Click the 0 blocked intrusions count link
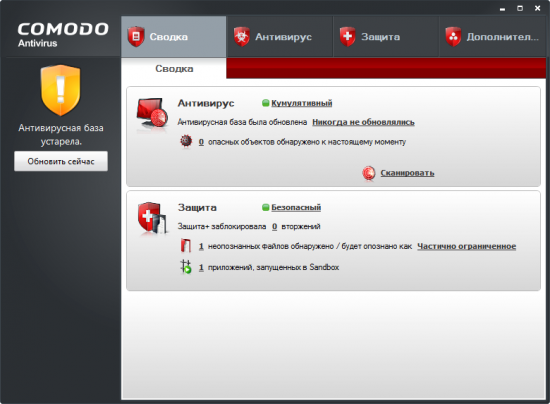 [274, 227]
